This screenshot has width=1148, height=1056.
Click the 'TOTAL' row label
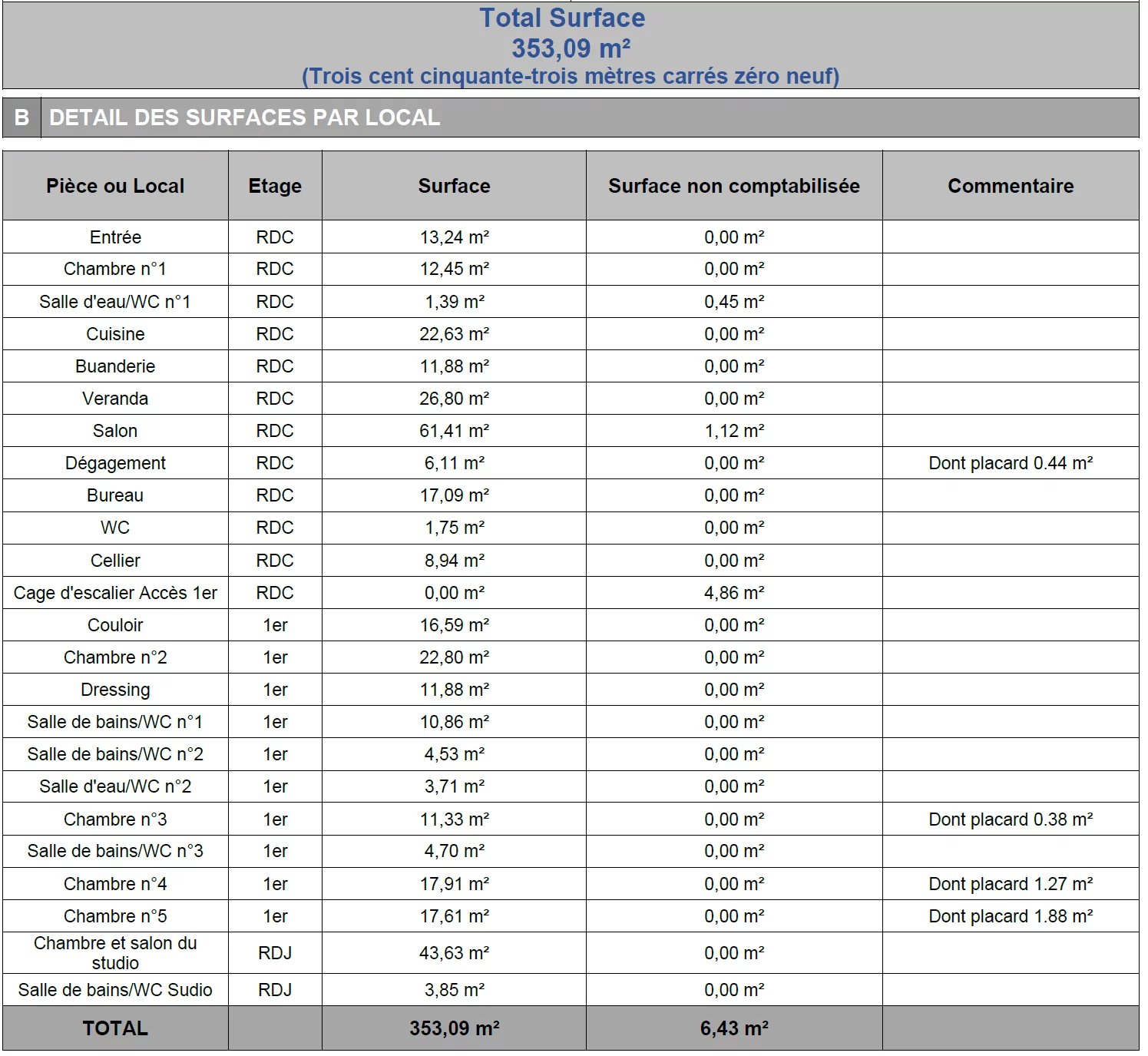[115, 1028]
